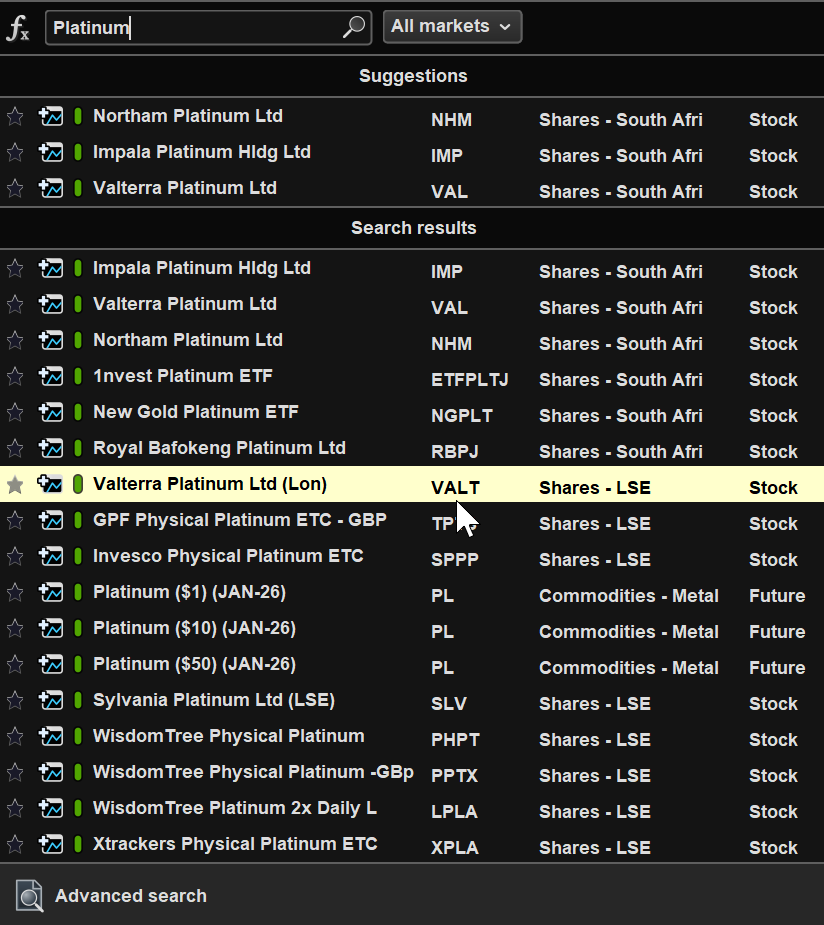The image size is (824, 925).
Task: Select 1nvest Platinum ETF result
Action: point(412,376)
